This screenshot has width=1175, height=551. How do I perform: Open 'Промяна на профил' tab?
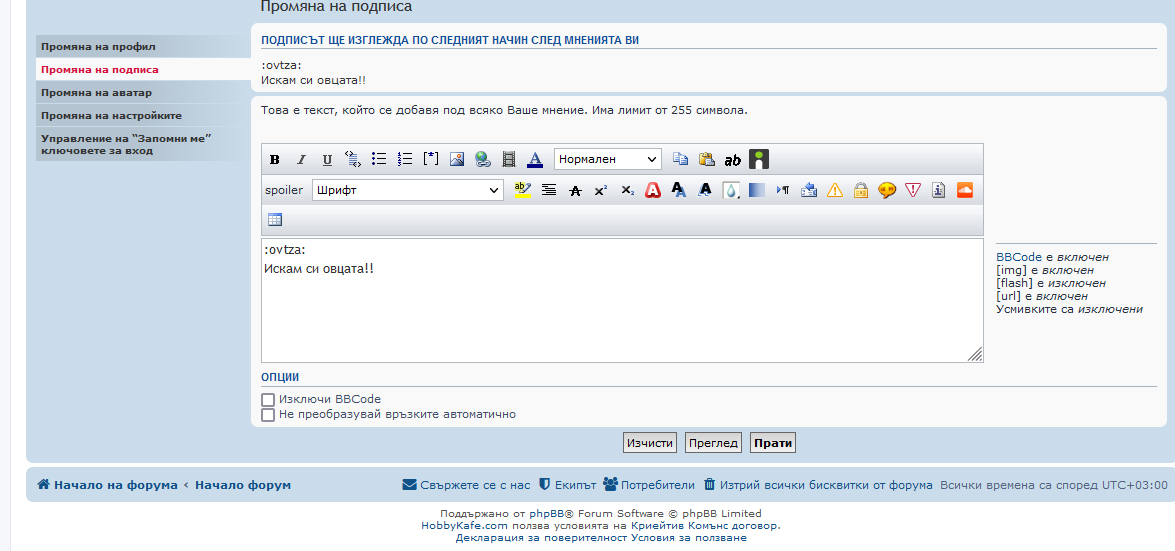pyautogui.click(x=143, y=46)
